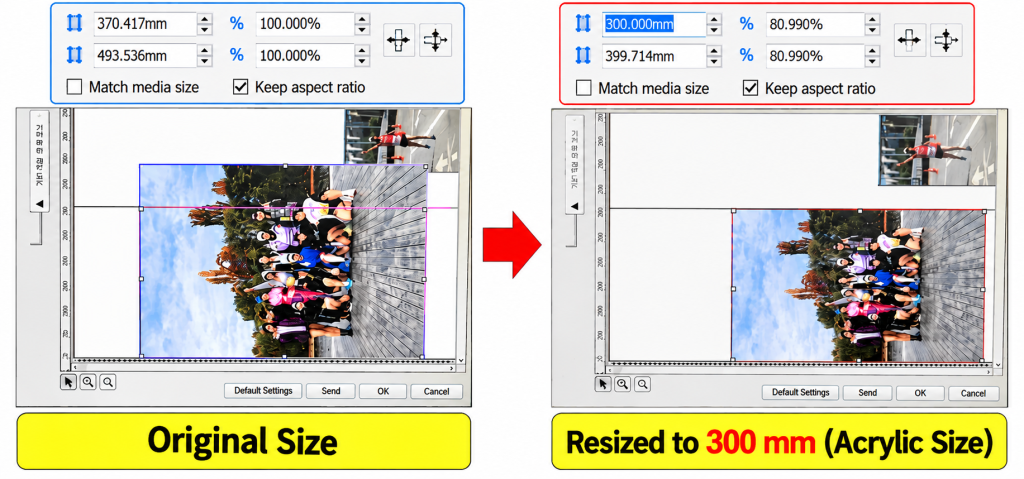
Task: Click the highlighted 300.000mm size field
Action: pos(654,24)
